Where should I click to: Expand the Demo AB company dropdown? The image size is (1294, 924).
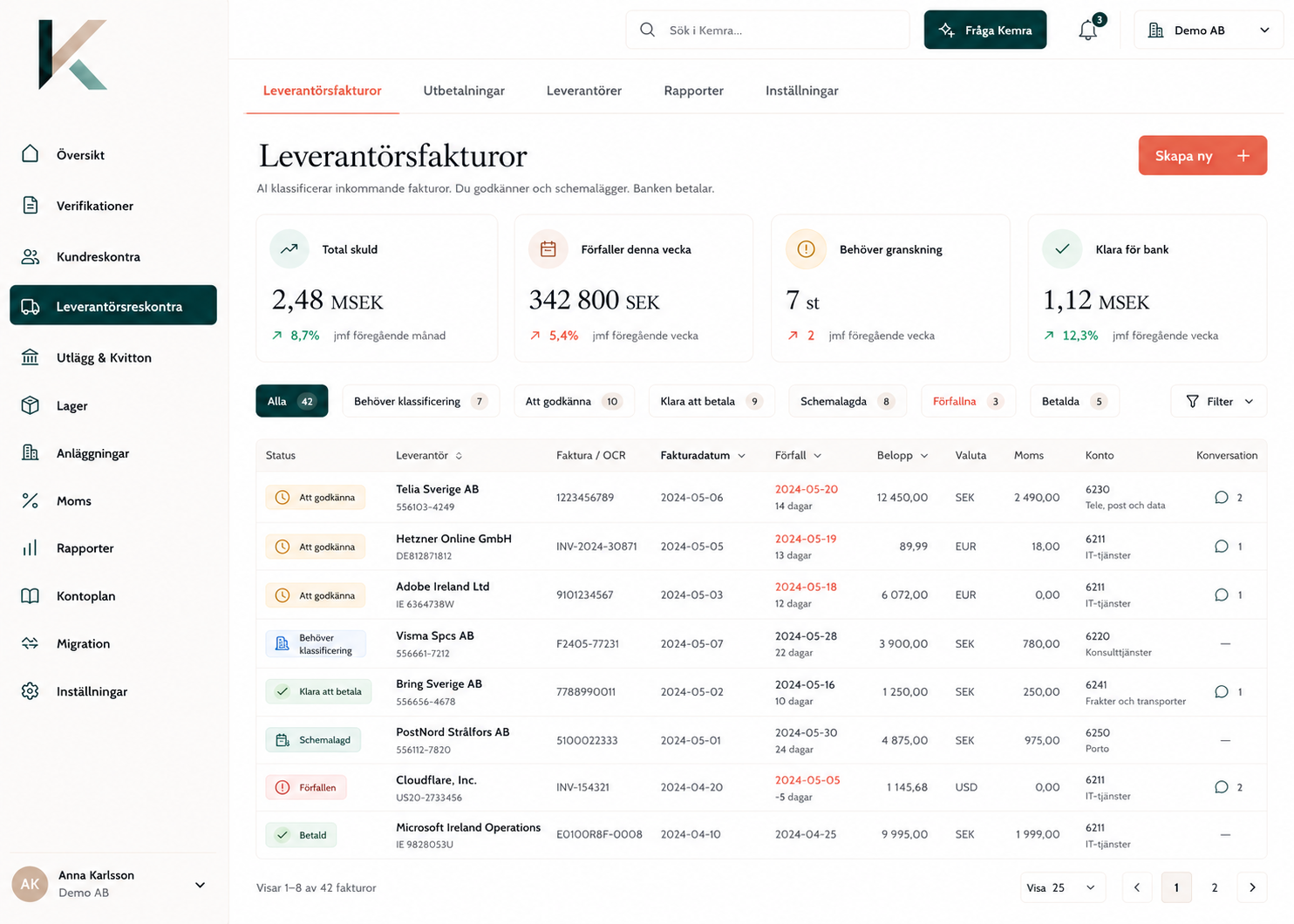pos(1209,31)
